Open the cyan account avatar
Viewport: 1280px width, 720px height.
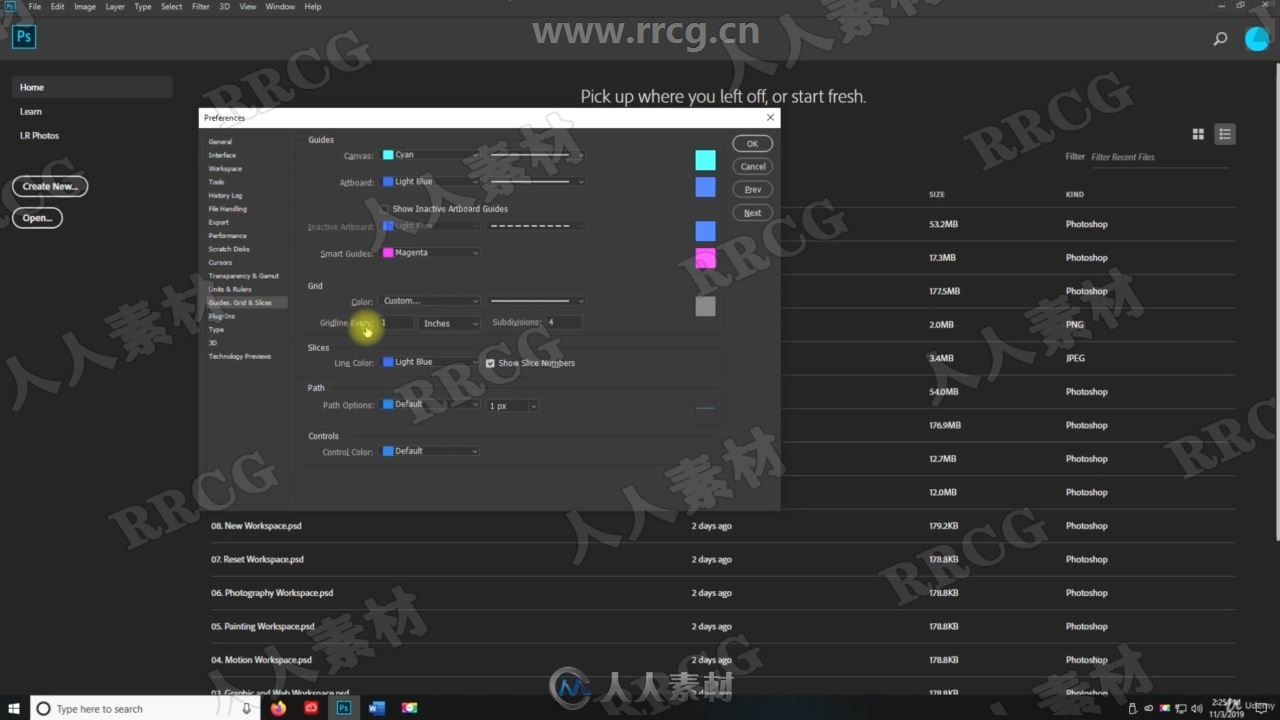(1257, 38)
